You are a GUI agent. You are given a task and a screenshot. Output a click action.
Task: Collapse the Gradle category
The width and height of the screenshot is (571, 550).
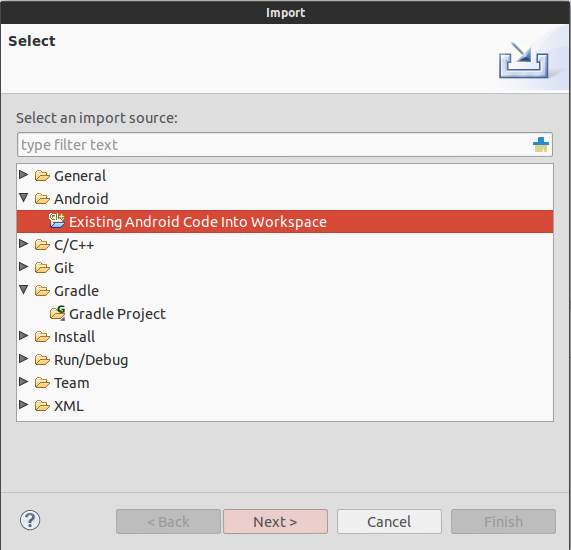(24, 290)
